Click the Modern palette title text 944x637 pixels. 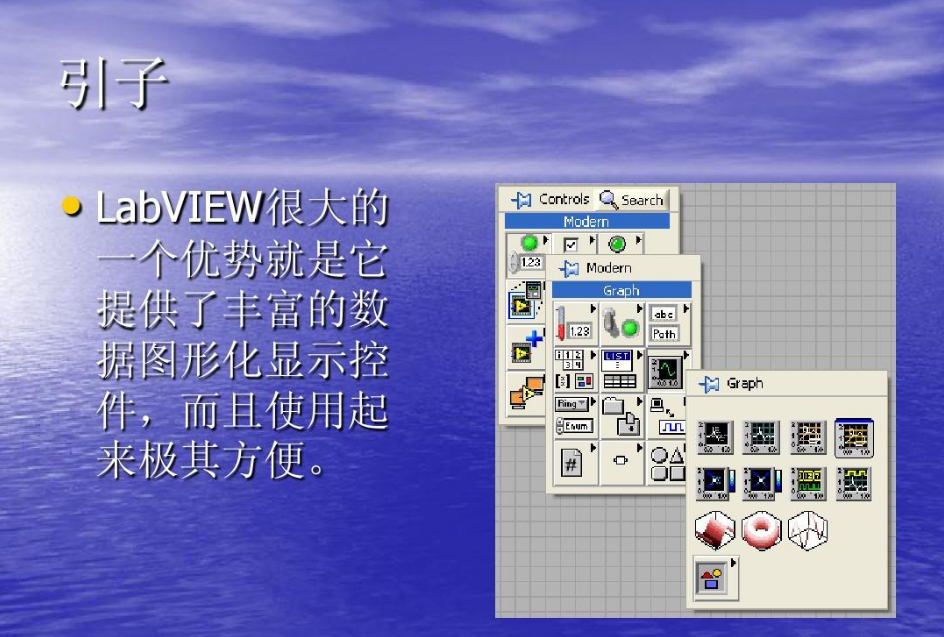tap(609, 268)
